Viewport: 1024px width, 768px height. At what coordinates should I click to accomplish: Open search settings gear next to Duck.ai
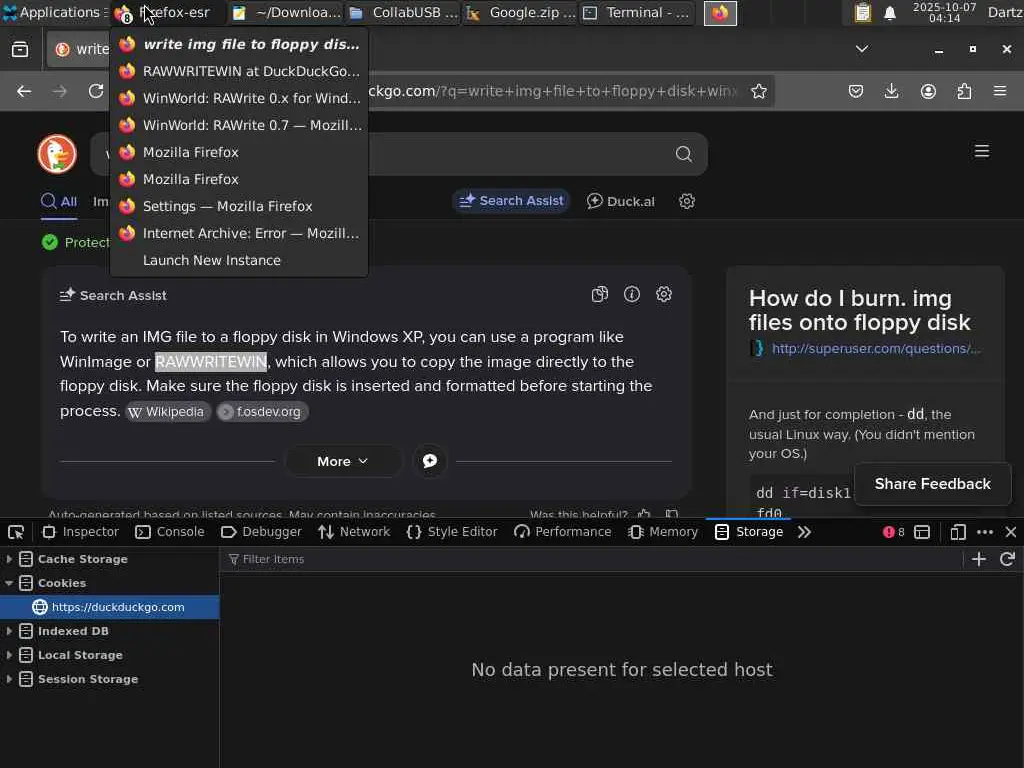pos(686,201)
